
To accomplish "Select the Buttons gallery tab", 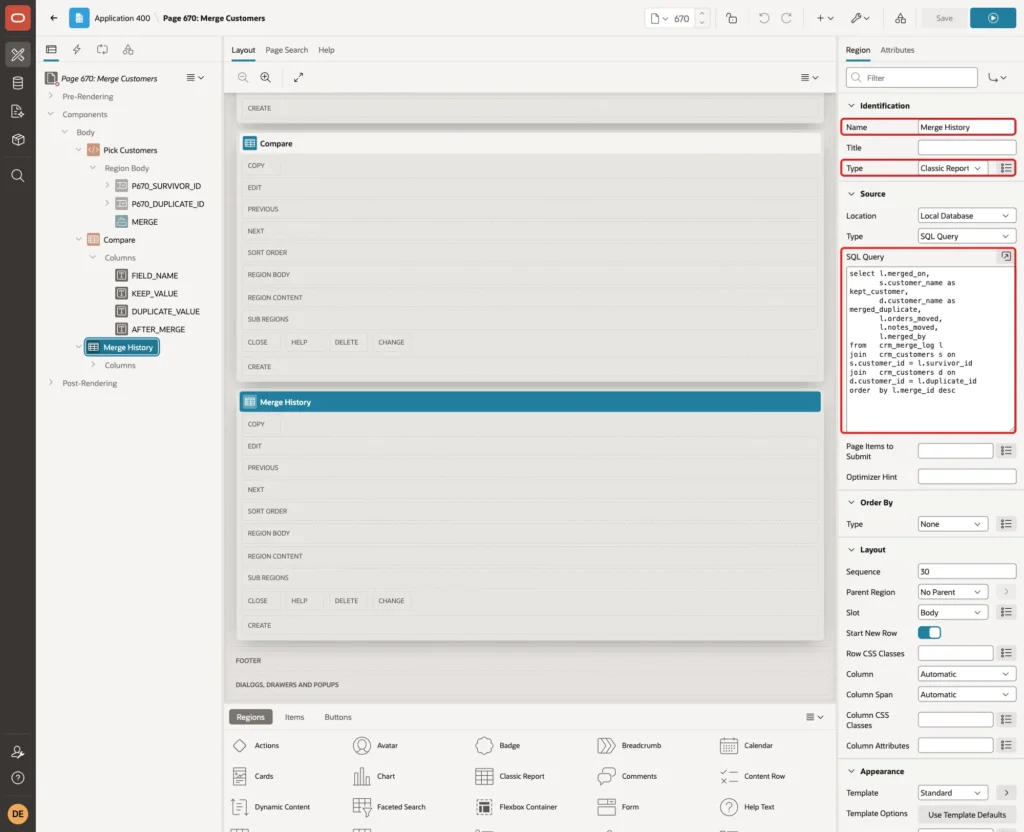I will (x=338, y=717).
